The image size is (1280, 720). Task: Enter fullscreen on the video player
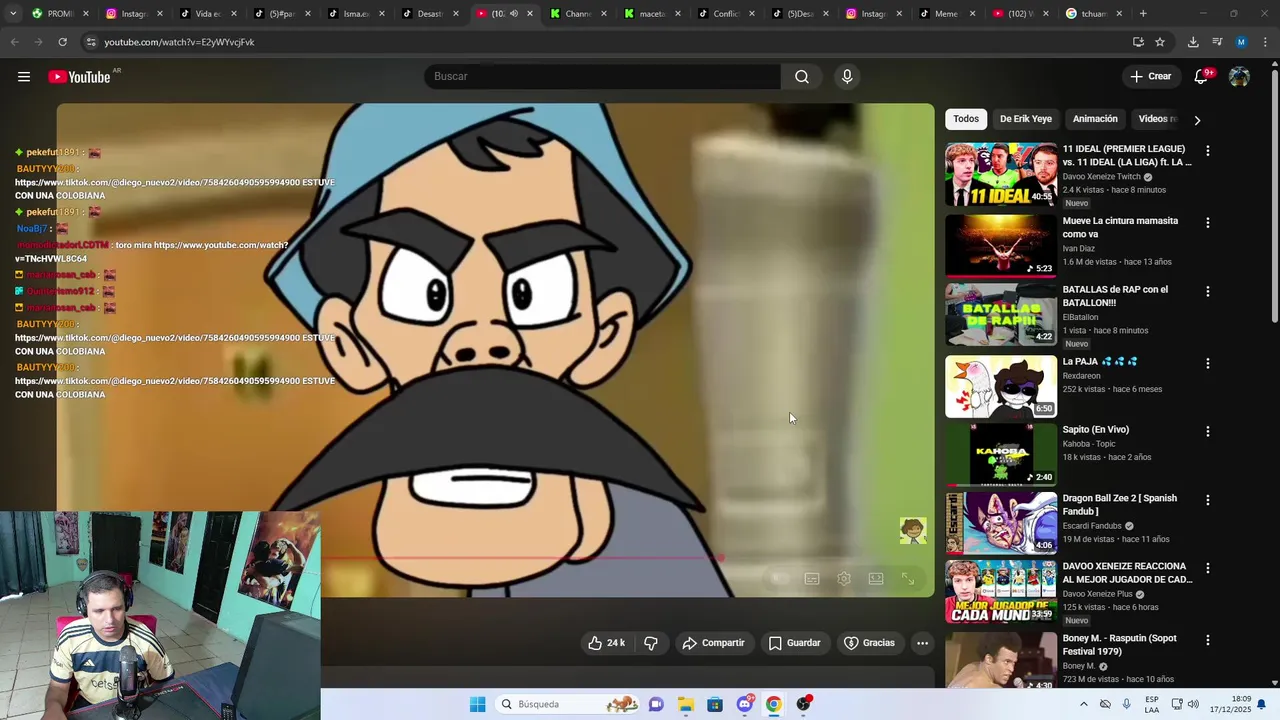(x=908, y=579)
